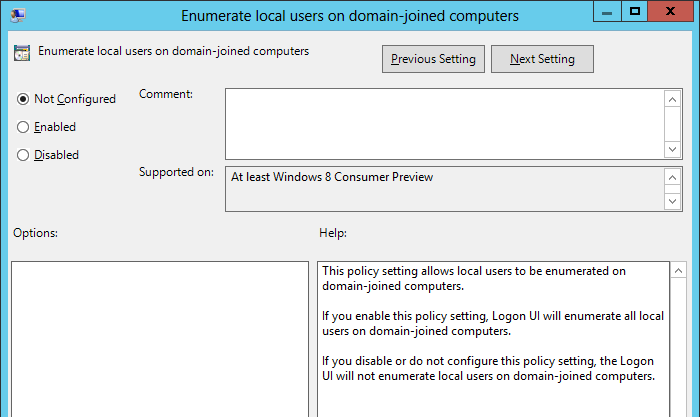Go to Previous Setting
Screen dimensions: 700x417
tap(433, 59)
